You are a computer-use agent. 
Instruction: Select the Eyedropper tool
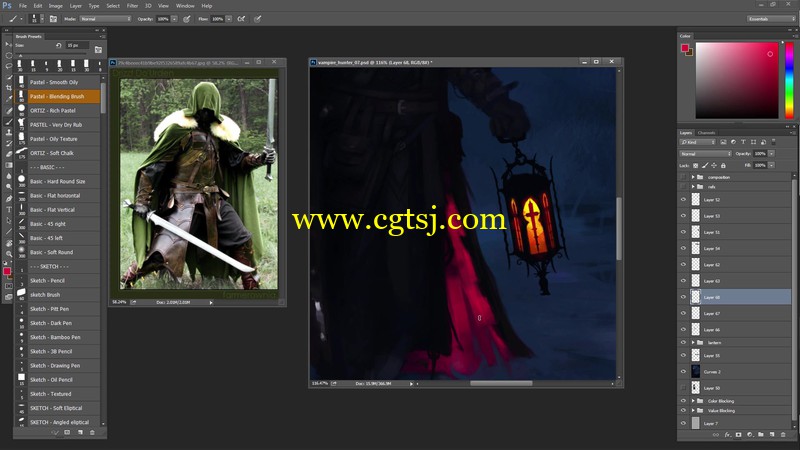tap(8, 99)
